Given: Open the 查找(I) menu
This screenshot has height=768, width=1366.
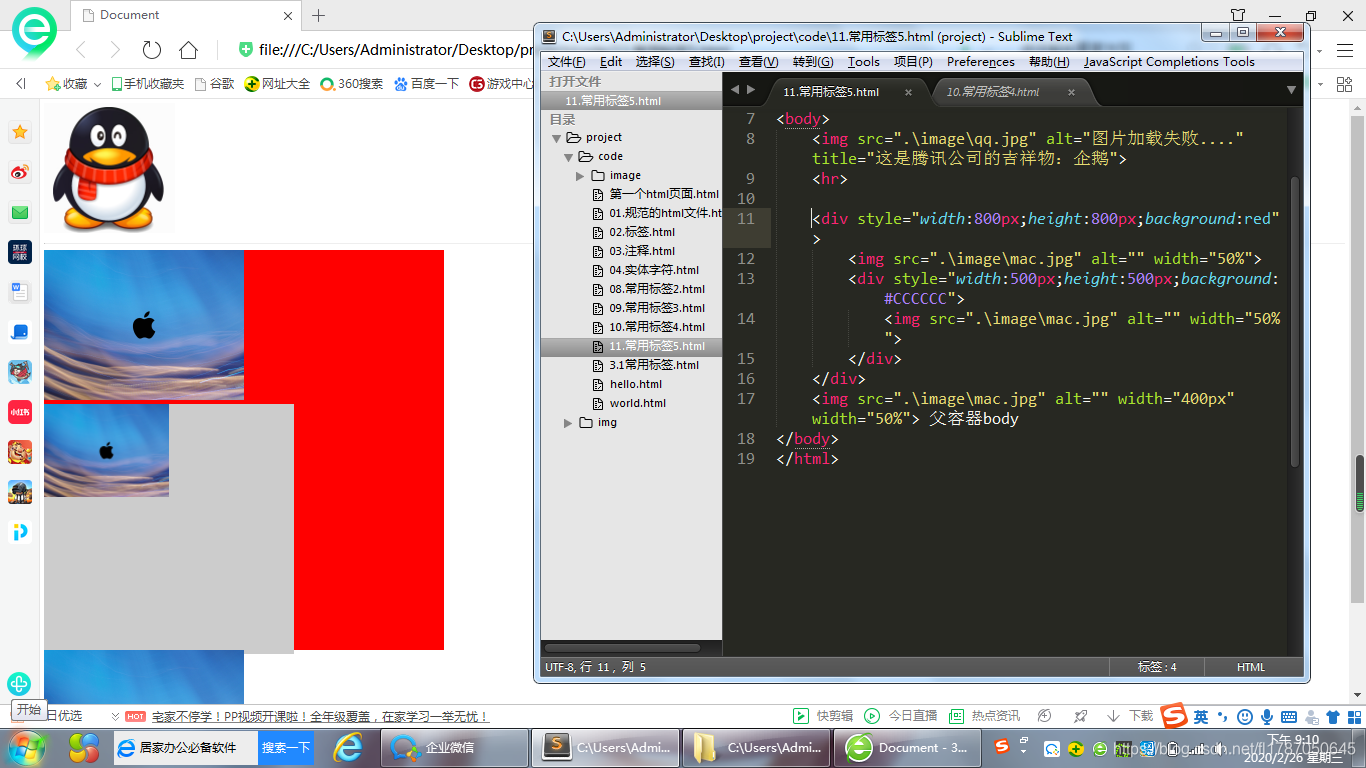Looking at the screenshot, I should [x=706, y=61].
